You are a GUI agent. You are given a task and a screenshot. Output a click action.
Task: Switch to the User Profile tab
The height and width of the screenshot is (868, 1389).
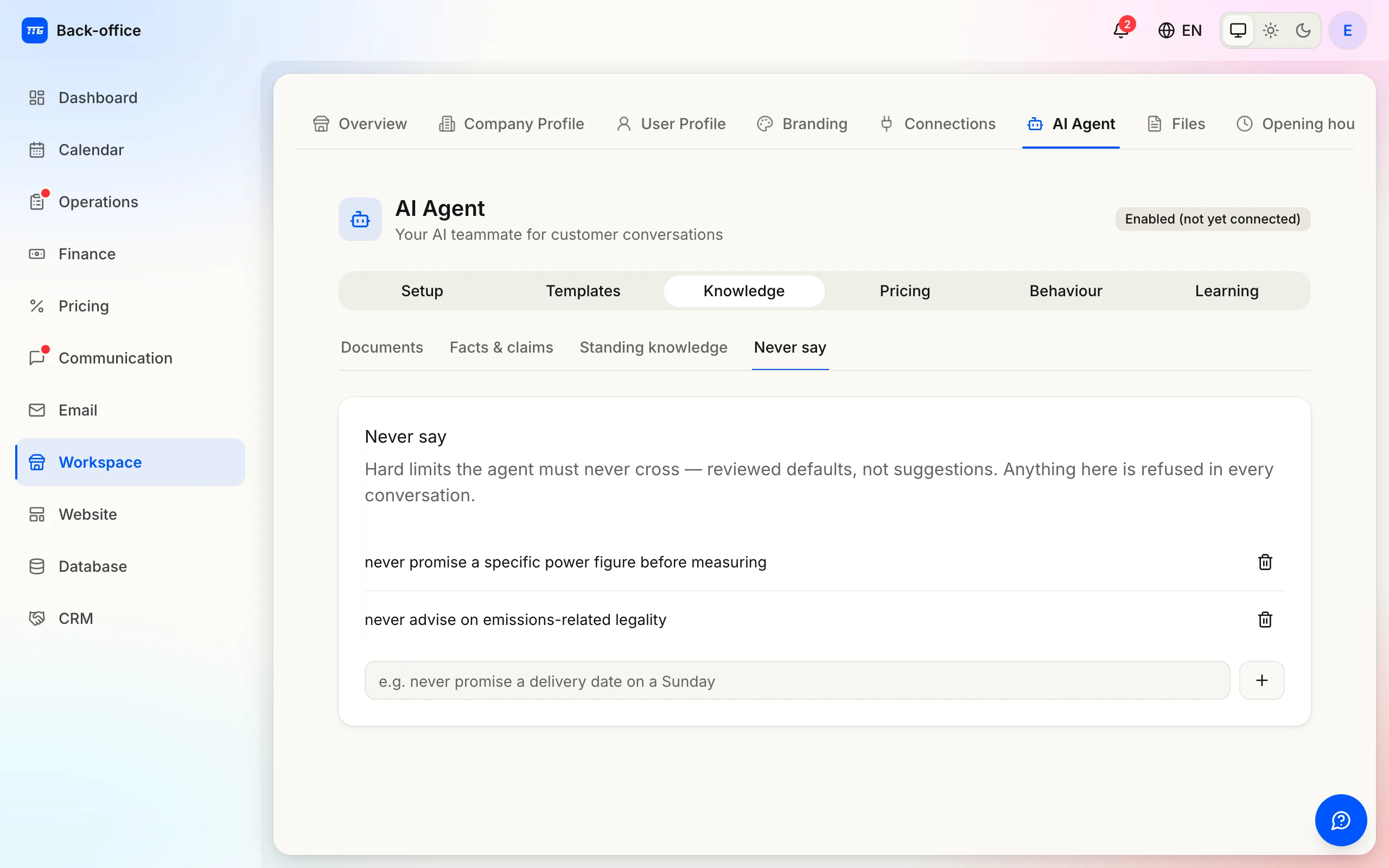(x=671, y=124)
